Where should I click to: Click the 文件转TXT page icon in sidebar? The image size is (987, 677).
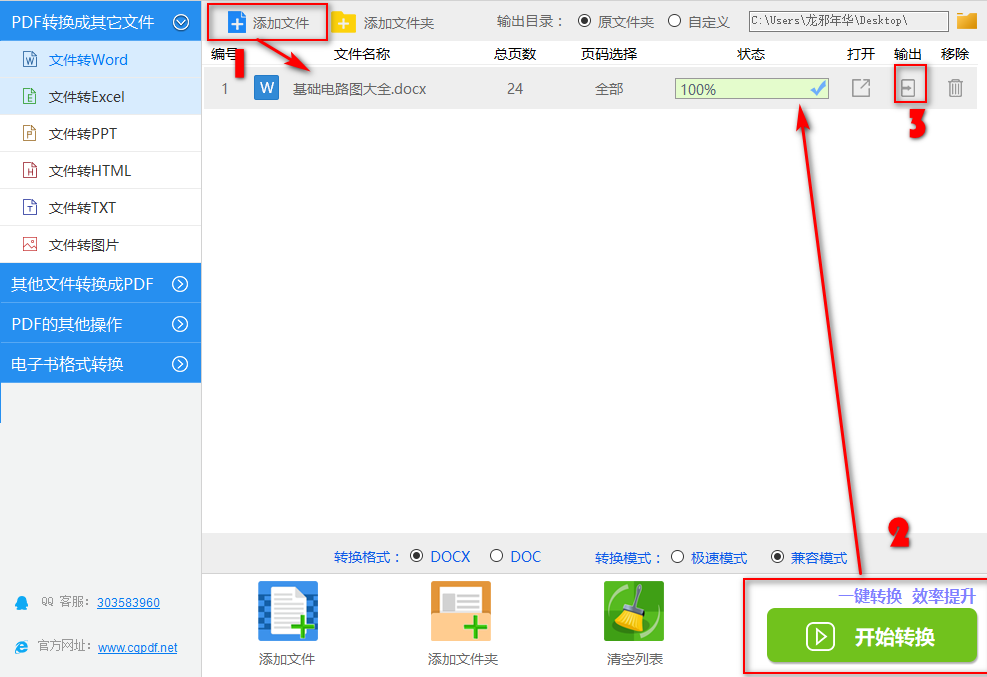(30, 207)
